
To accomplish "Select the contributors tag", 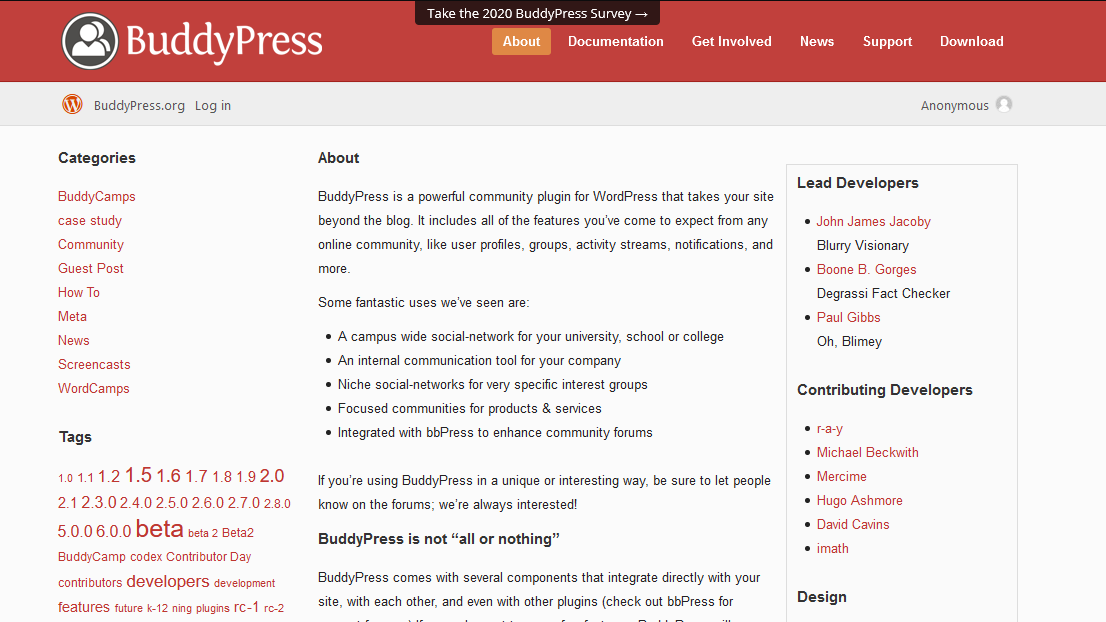I will click(90, 583).
